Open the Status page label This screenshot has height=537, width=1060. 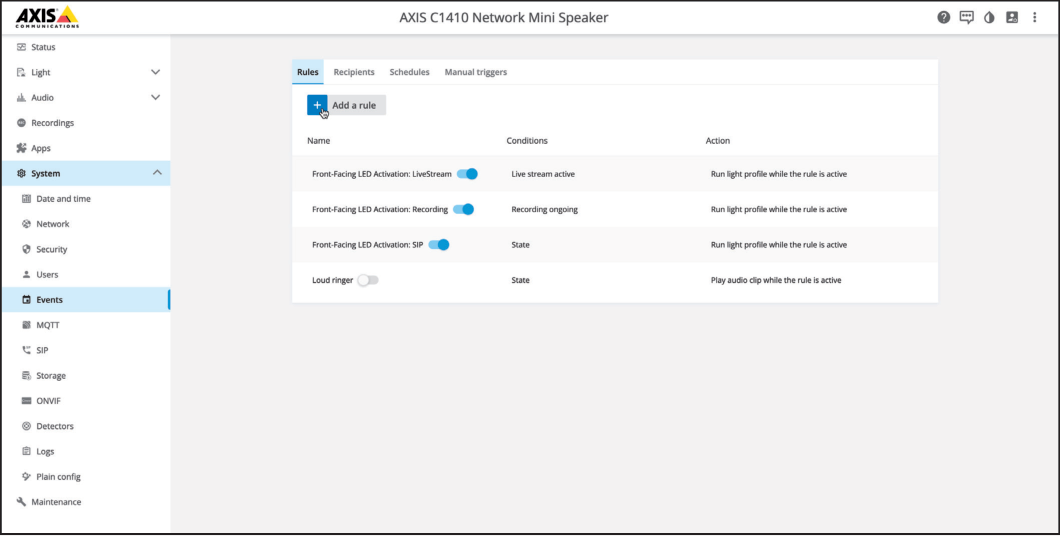(43, 47)
